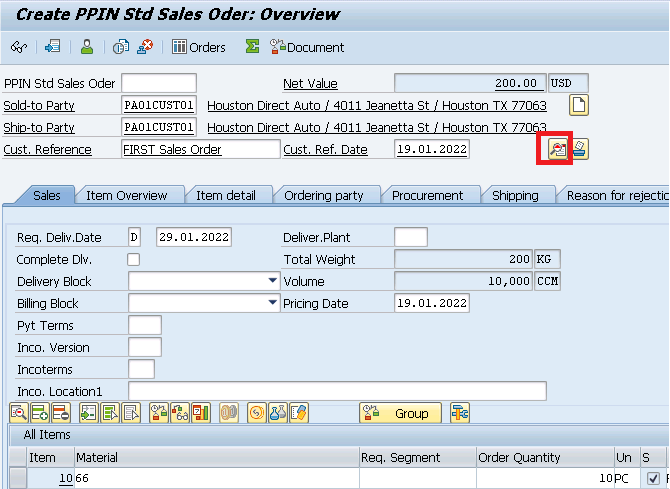
Task: Click Material cell containing 66
Action: (x=217, y=478)
